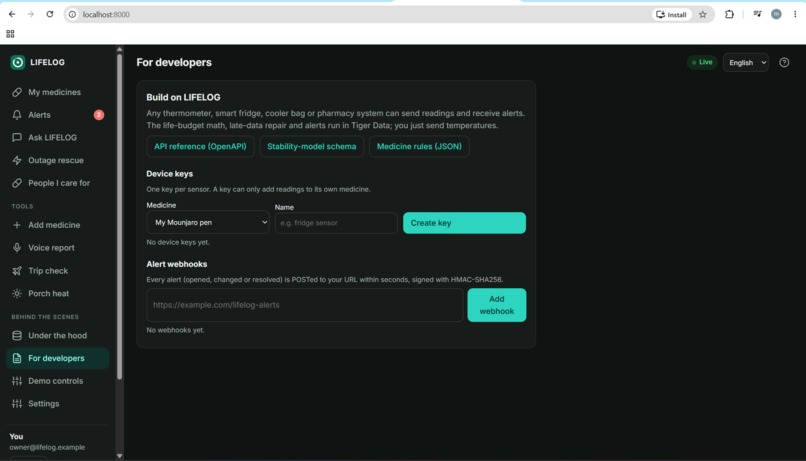This screenshot has width=806, height=461.
Task: Click the browser back arrow
Action: [x=12, y=14]
